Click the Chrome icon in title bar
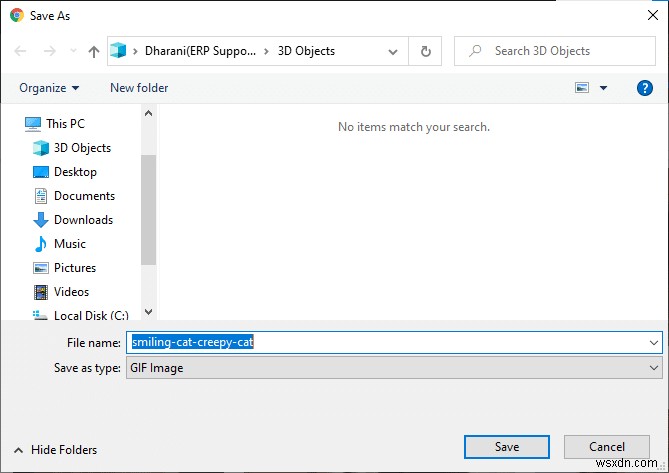Image resolution: width=669 pixels, height=473 pixels. [17, 15]
